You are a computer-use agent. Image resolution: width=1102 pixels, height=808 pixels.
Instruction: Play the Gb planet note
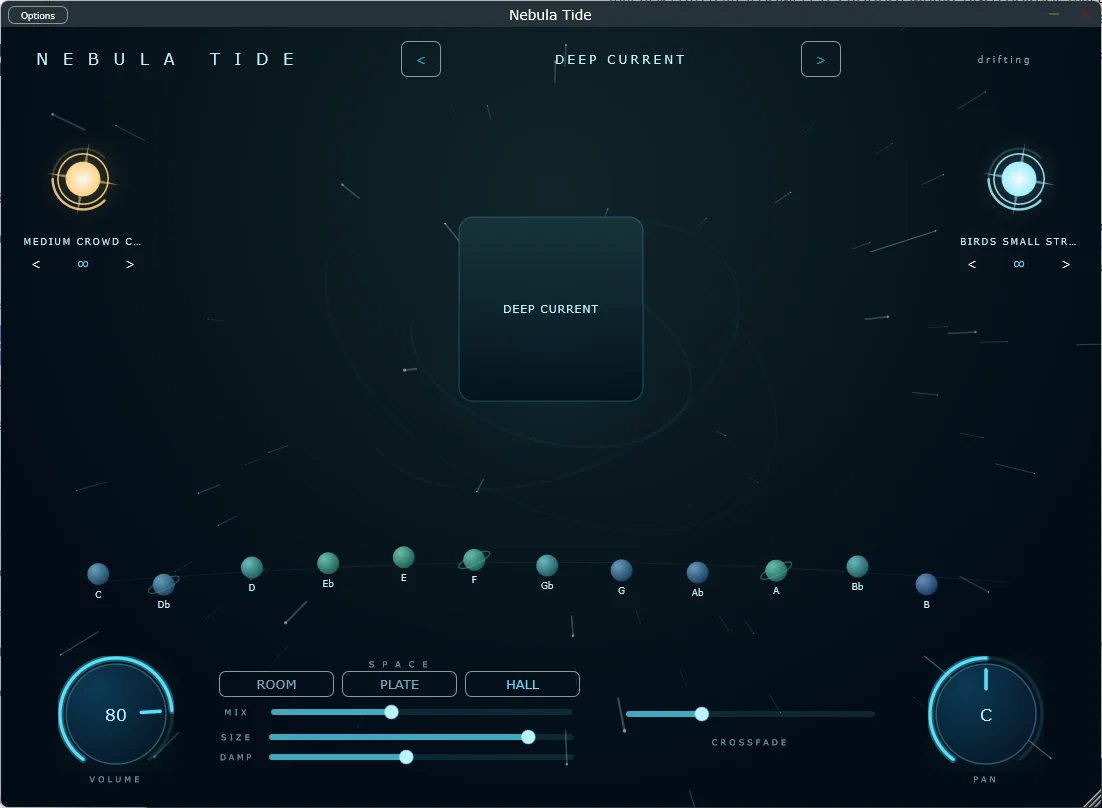(x=547, y=566)
